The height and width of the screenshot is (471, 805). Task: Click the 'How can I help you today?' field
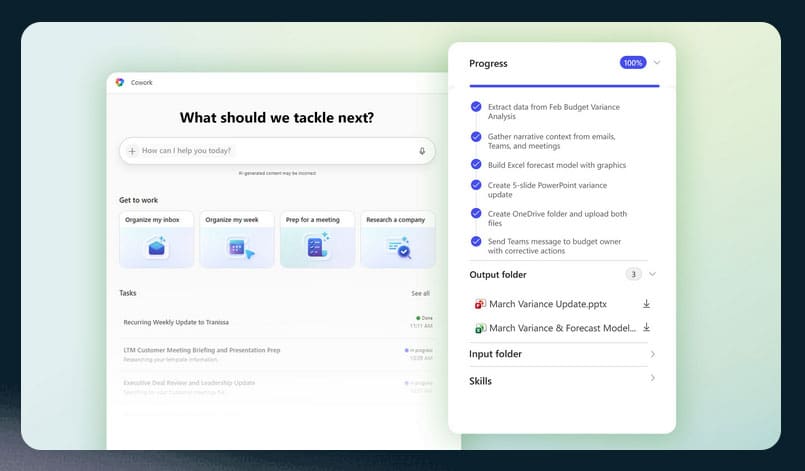click(277, 151)
